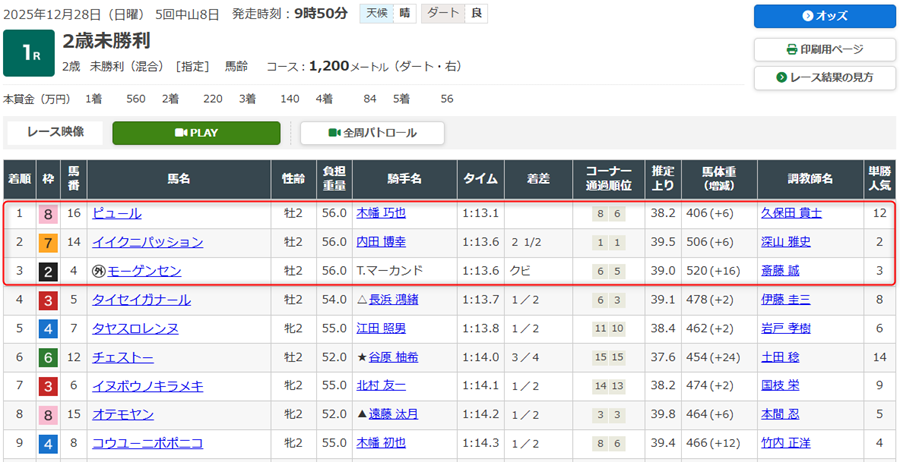Open trainer 久保田 貴士 profile
The image size is (900, 462).
tap(792, 213)
